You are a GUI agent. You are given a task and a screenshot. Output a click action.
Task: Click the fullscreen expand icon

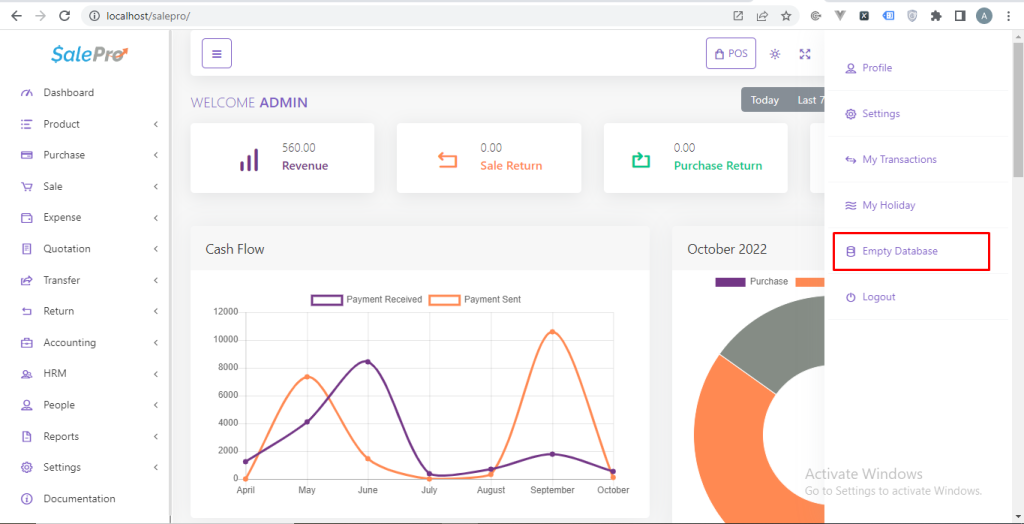(x=805, y=54)
